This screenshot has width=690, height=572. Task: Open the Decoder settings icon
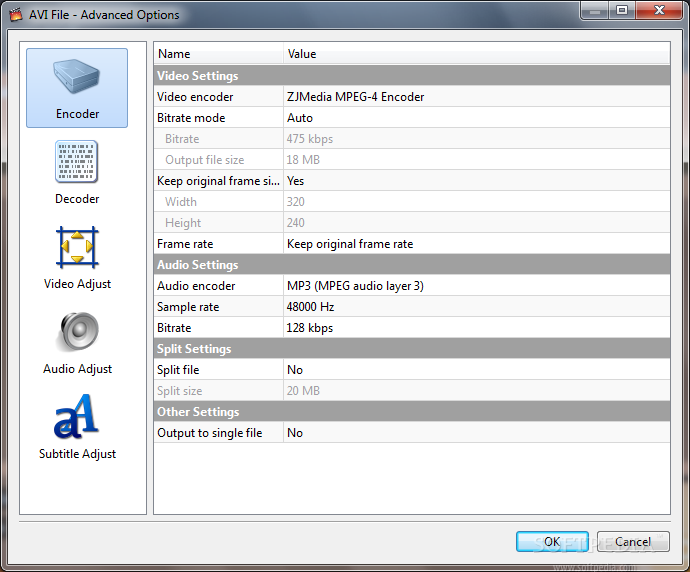point(77,162)
